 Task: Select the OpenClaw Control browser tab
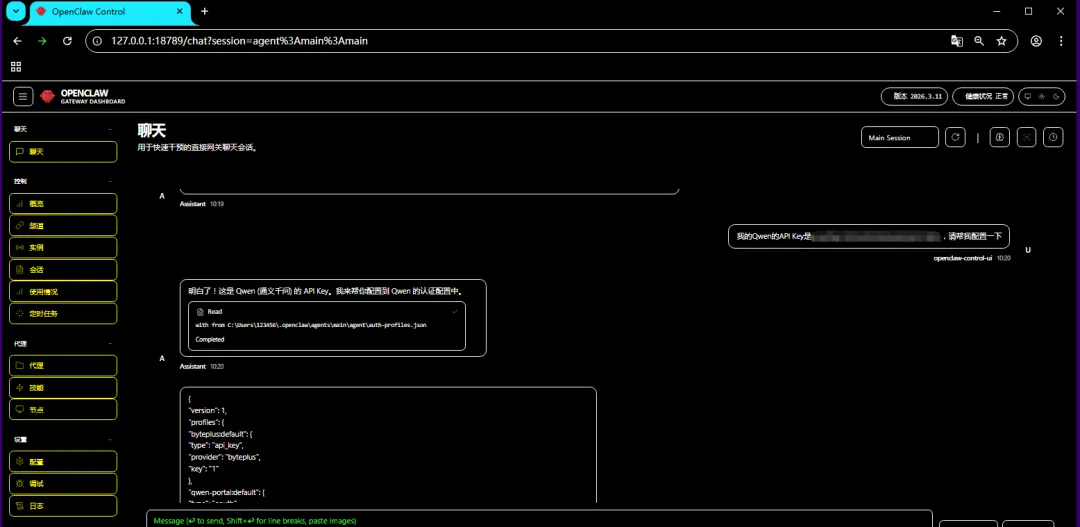(x=110, y=12)
